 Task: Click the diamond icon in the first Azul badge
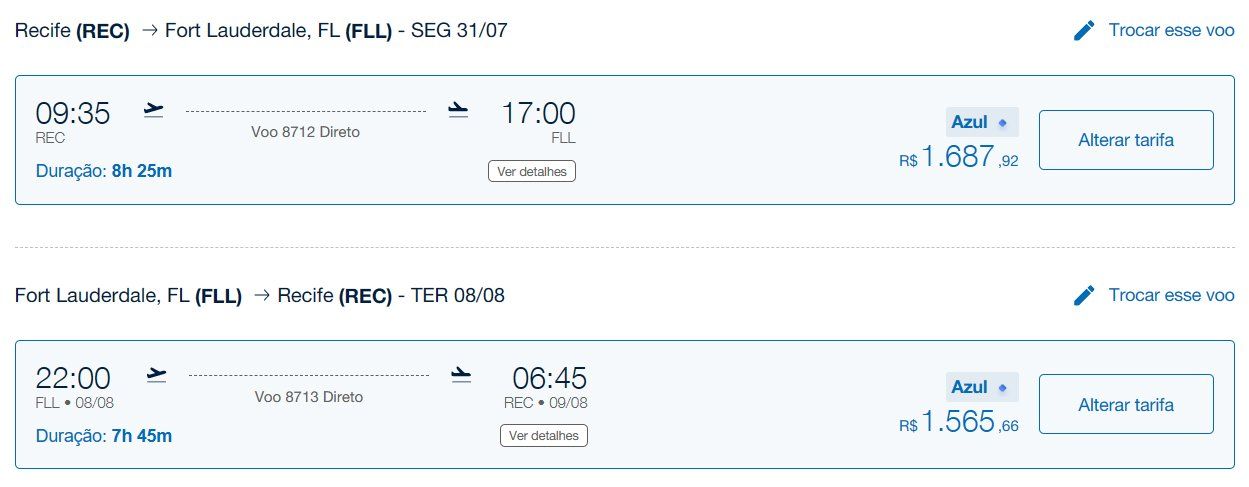coord(1003,122)
